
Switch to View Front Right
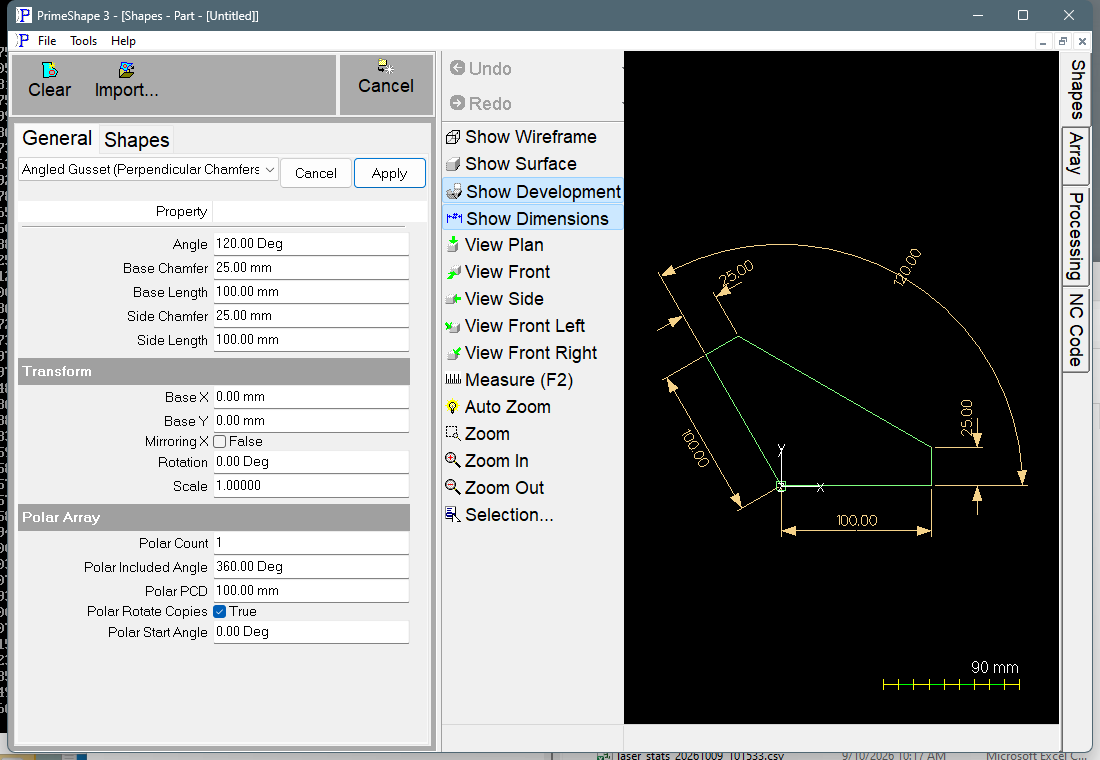pos(521,353)
